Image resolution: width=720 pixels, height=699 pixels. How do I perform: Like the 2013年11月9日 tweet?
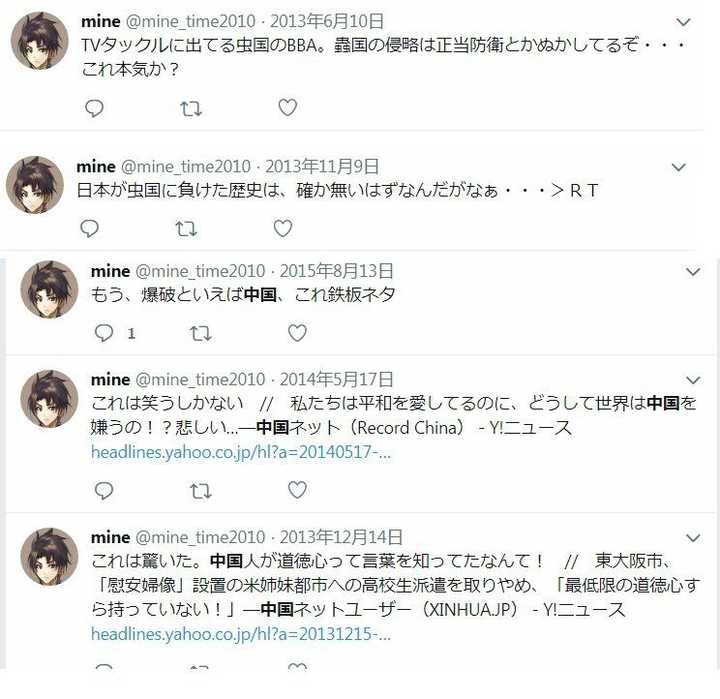click(x=283, y=228)
